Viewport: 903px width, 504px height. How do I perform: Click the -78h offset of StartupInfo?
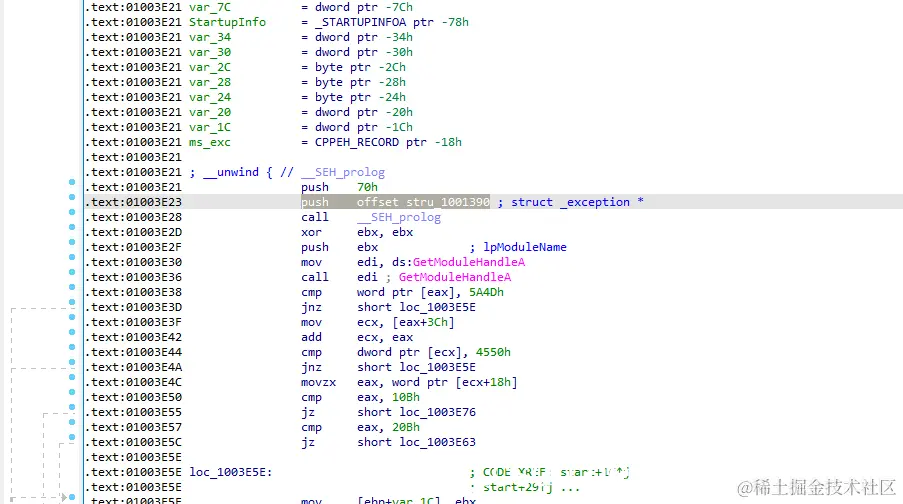tap(455, 22)
